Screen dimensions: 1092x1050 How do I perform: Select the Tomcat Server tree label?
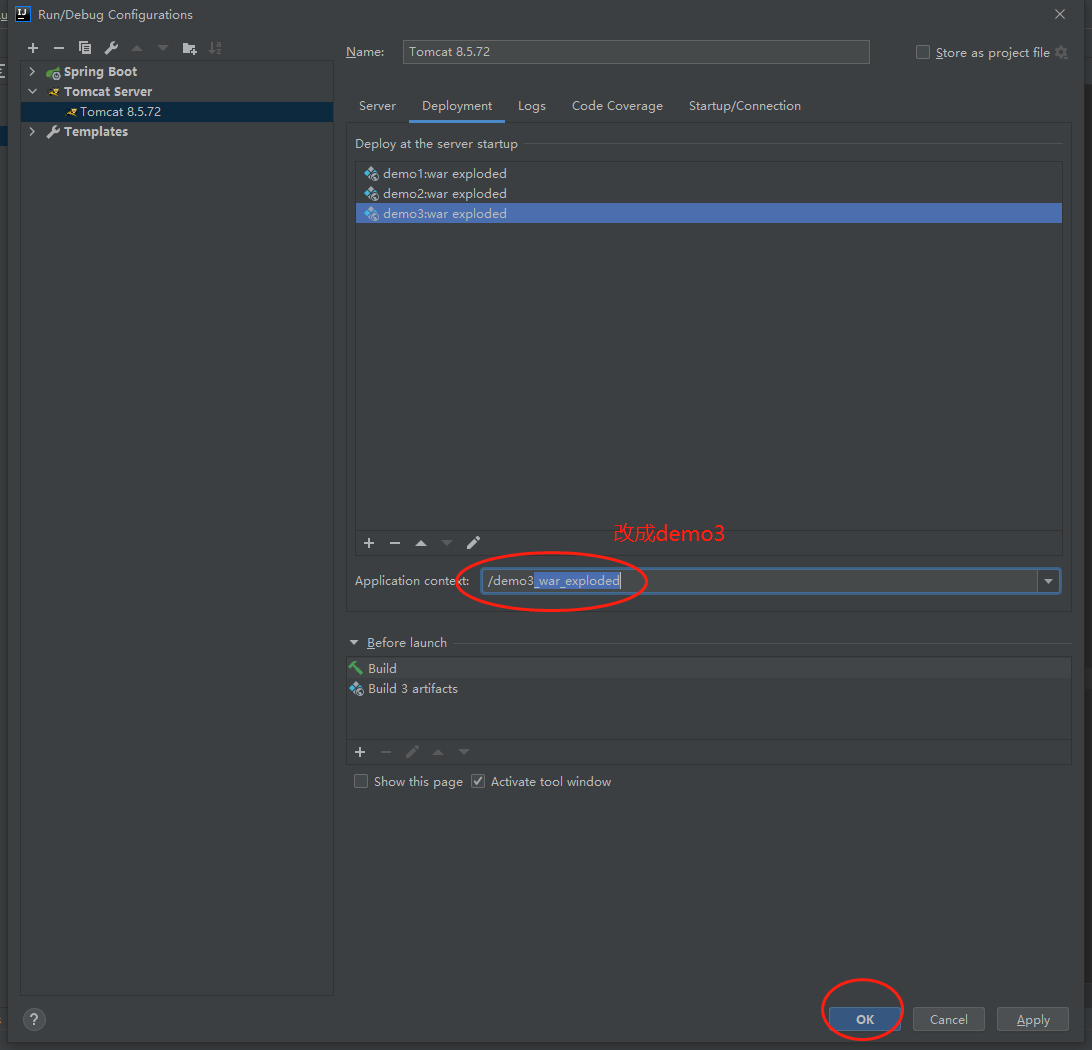coord(108,91)
